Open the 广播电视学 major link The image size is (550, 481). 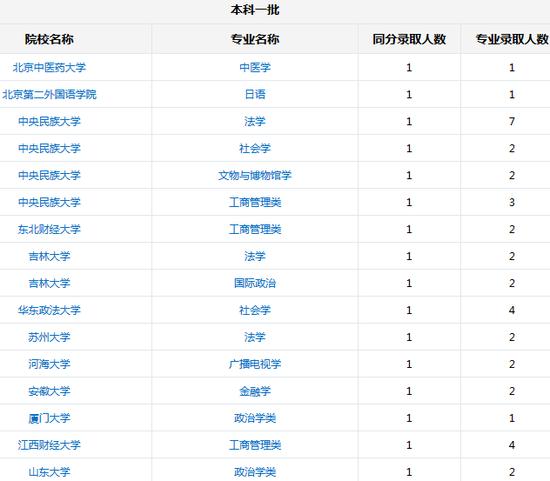click(x=255, y=364)
